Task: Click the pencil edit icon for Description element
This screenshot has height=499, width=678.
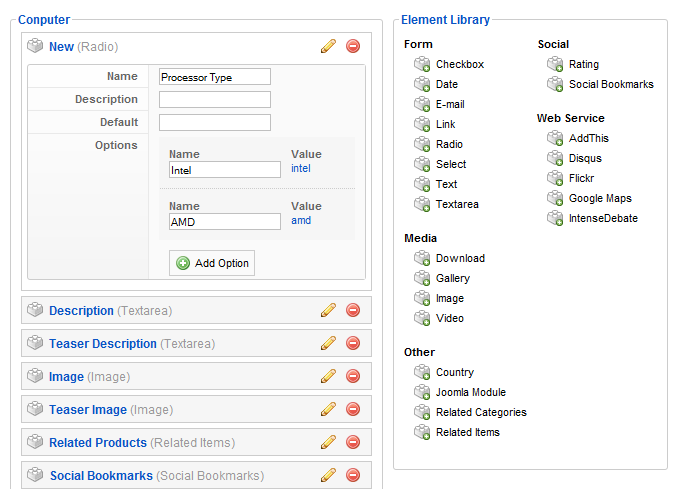Action: click(x=328, y=310)
